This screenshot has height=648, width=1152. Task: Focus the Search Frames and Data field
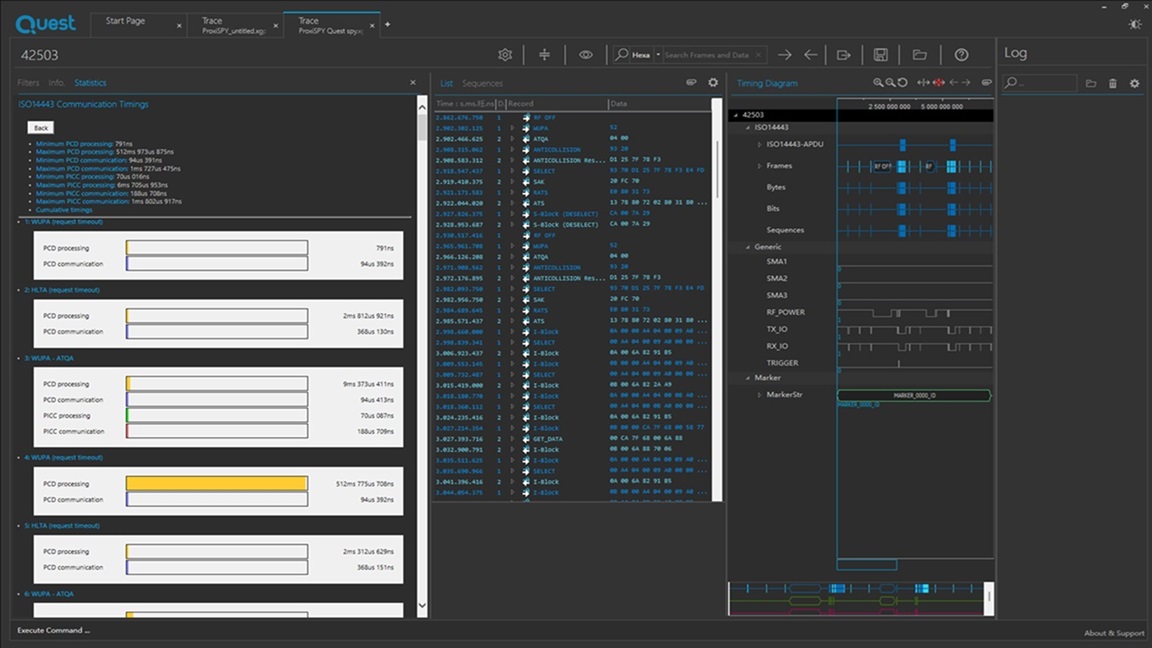click(707, 55)
